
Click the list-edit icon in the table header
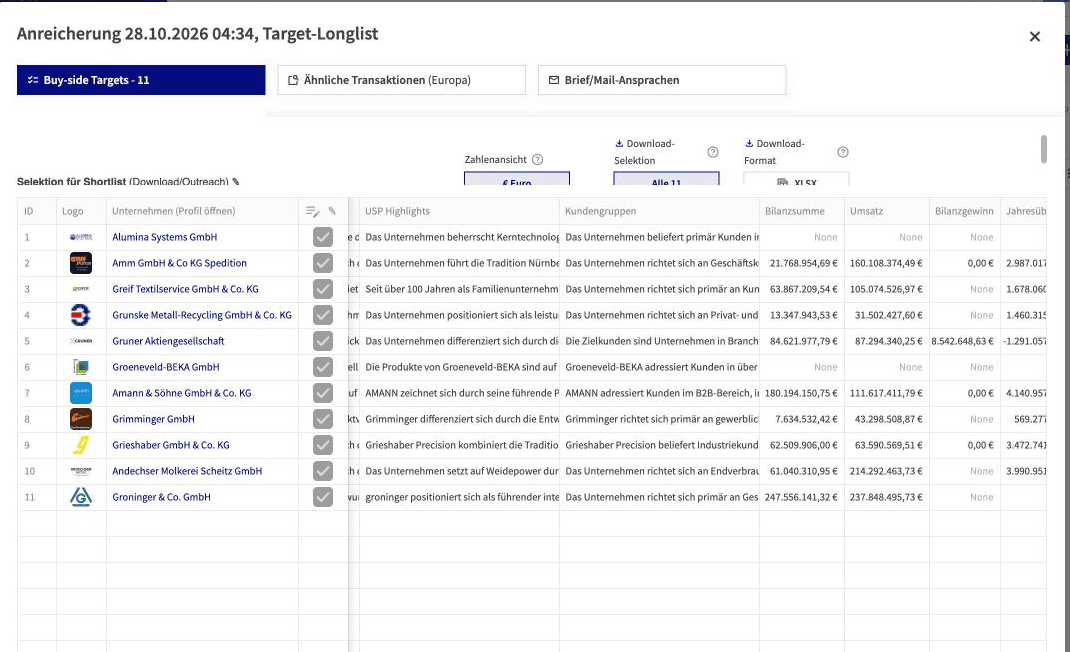pos(313,212)
